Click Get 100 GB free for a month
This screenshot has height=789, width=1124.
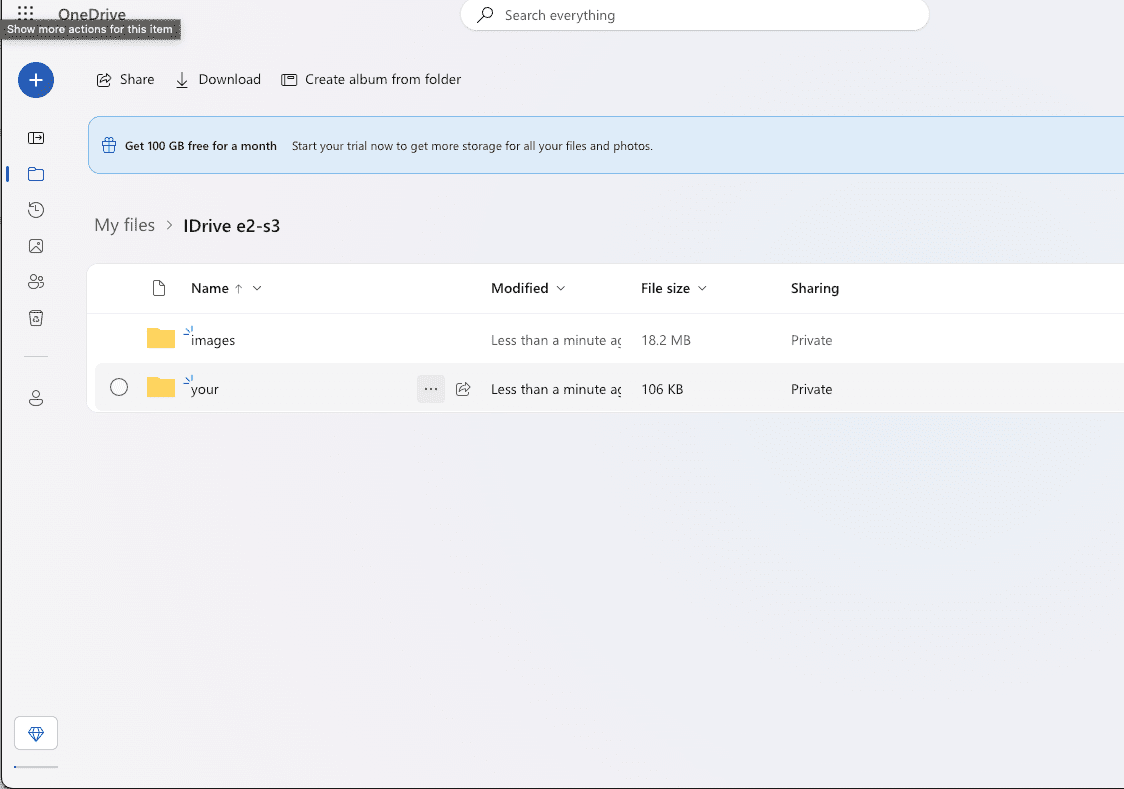click(x=201, y=146)
